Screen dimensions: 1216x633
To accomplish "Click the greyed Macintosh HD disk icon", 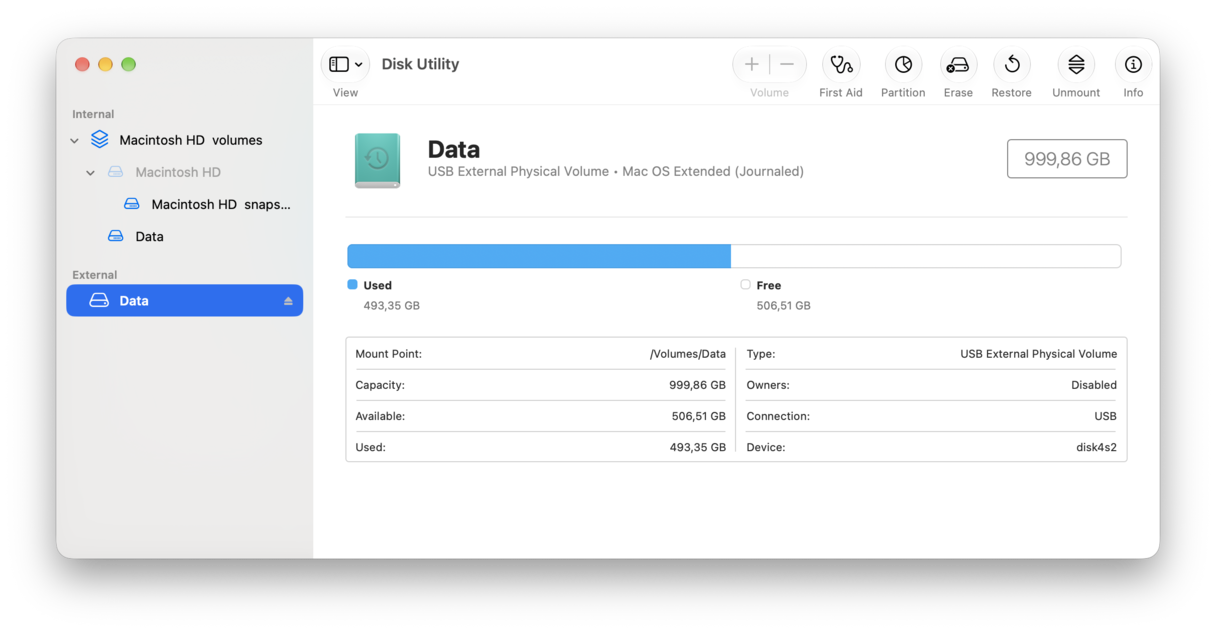I will coord(116,172).
